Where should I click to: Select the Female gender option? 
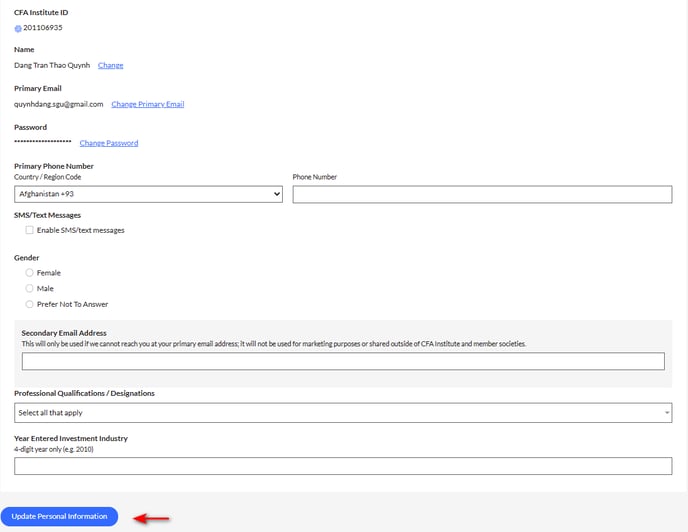pos(29,273)
